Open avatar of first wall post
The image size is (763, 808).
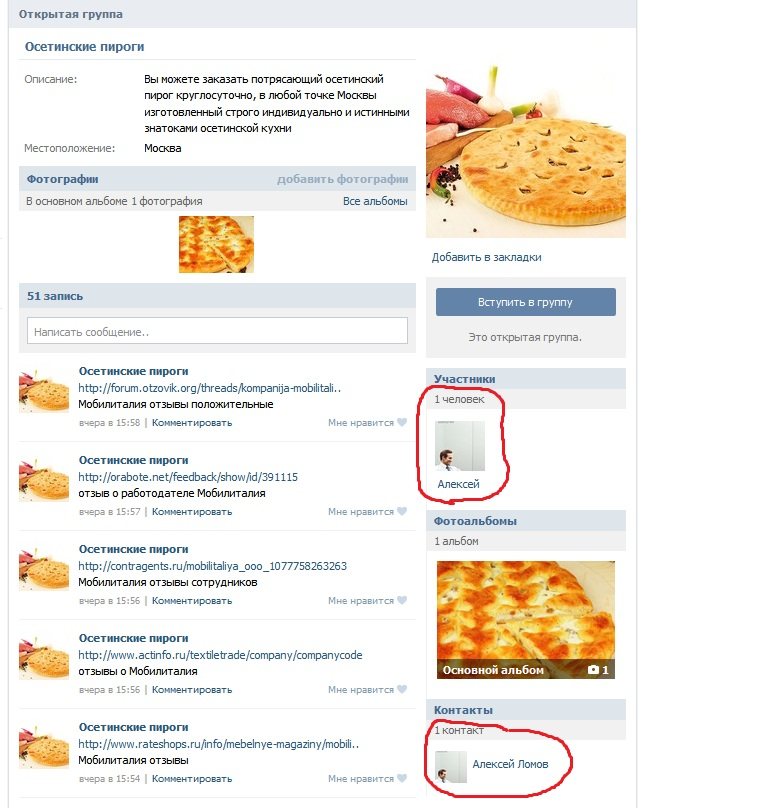(x=44, y=390)
